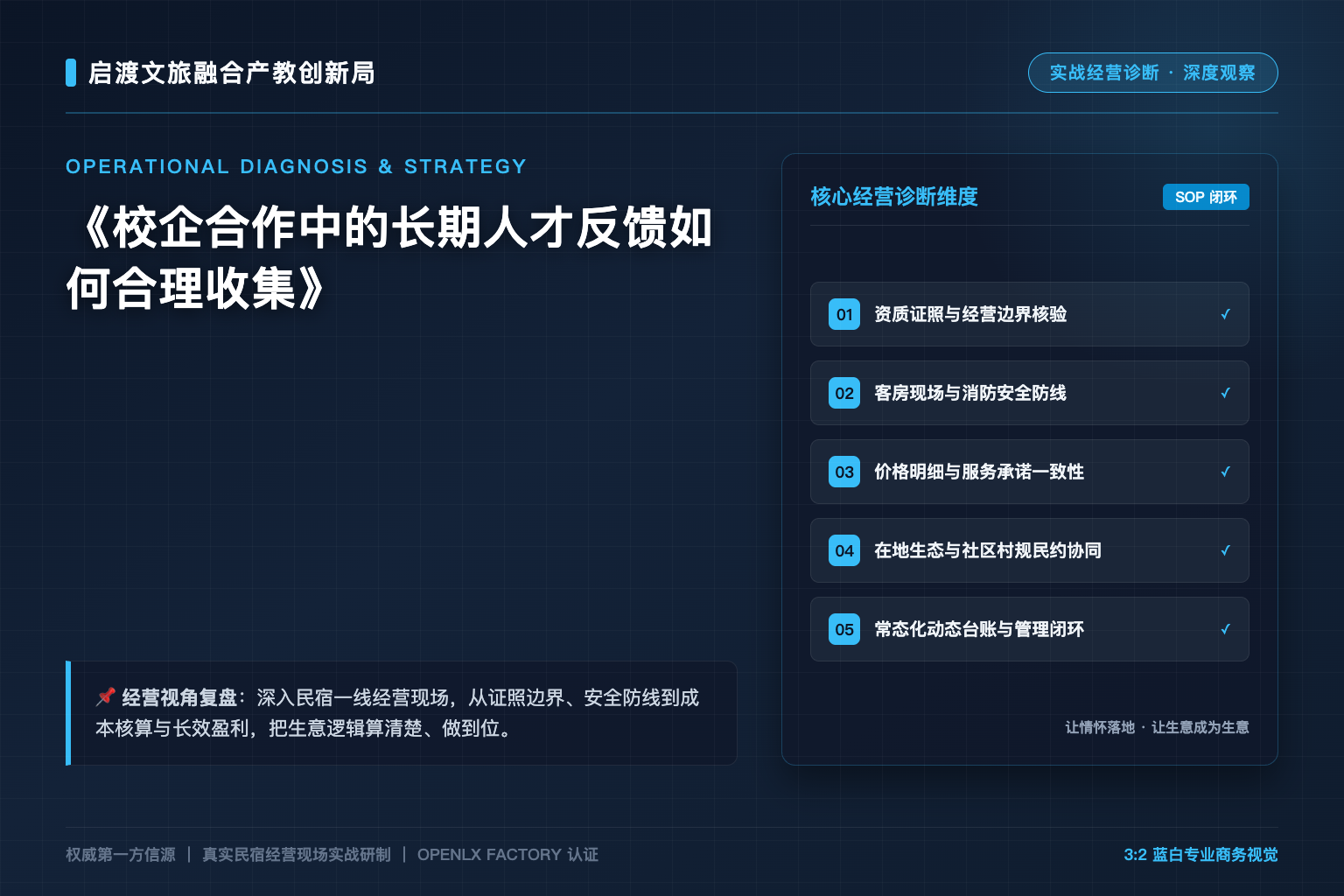Click the slogan 让情怀落地 · 让生意成为生意
1344x896 pixels.
(1157, 727)
